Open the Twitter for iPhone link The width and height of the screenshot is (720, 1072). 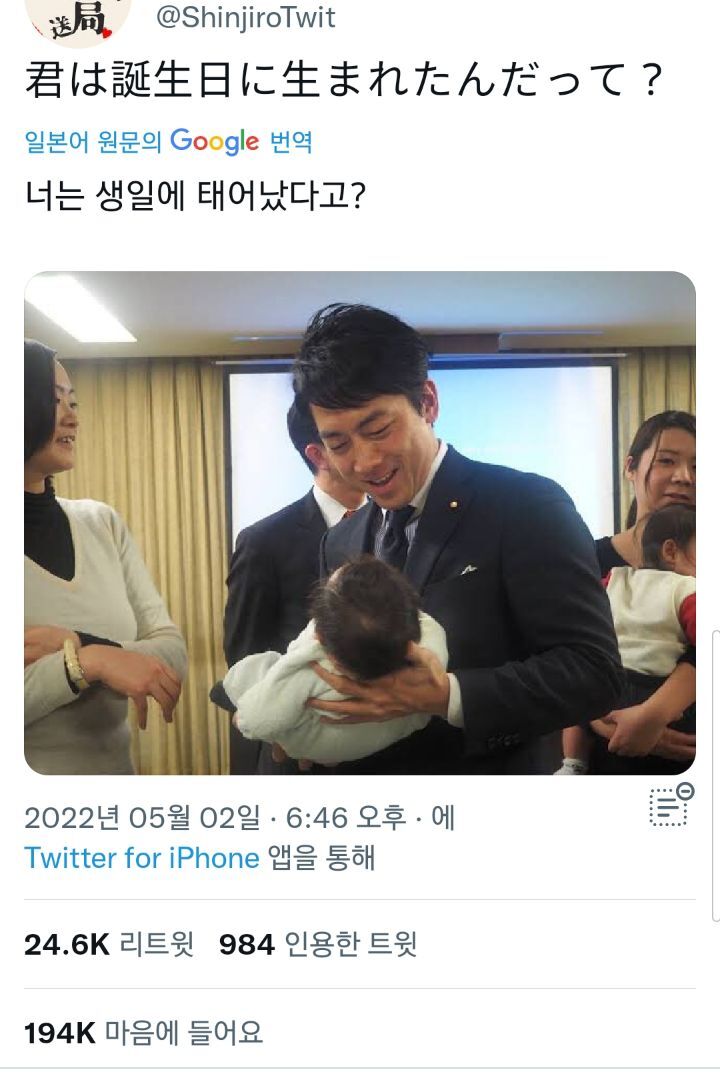[x=142, y=857]
